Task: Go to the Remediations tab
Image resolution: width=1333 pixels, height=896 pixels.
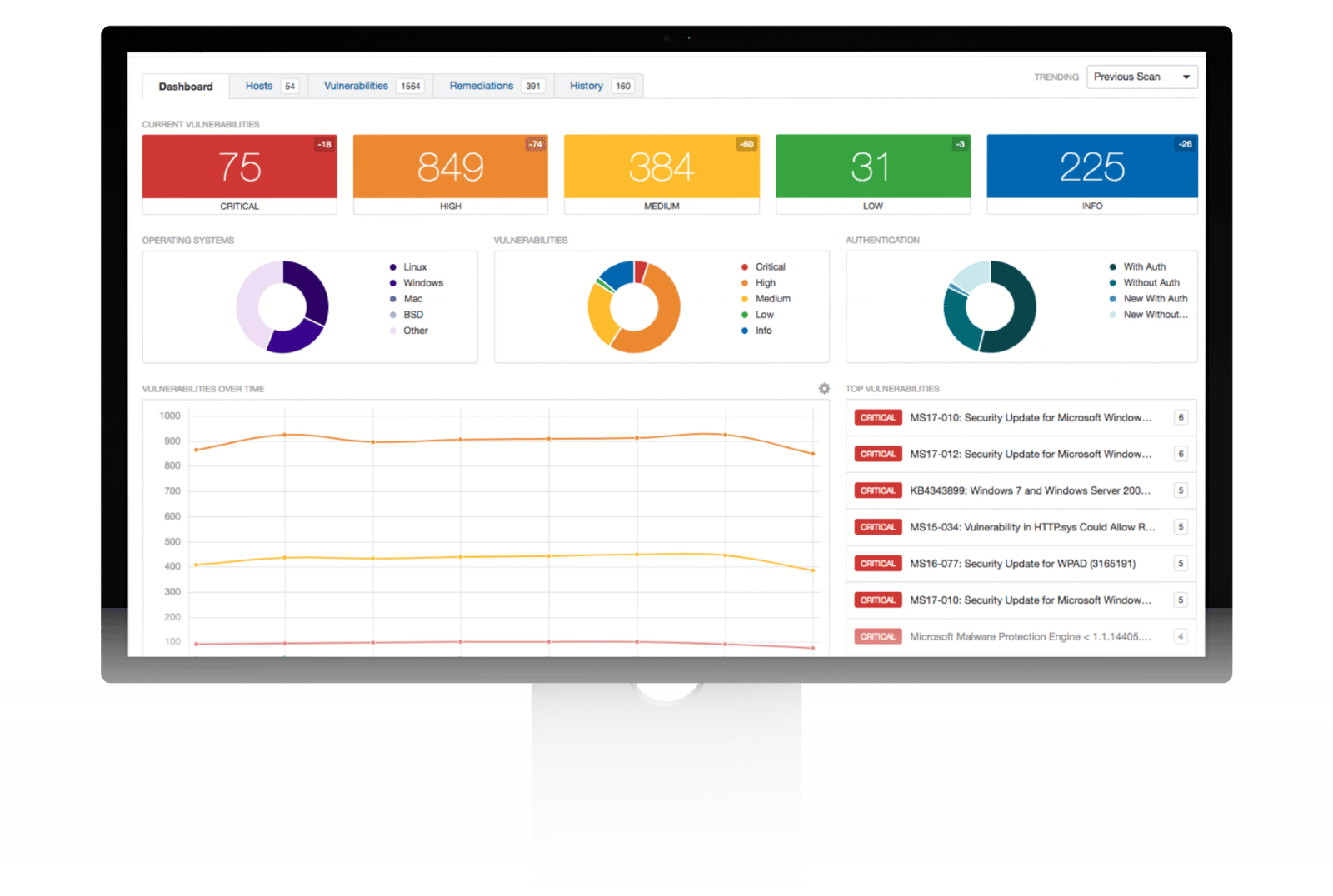Action: click(482, 86)
